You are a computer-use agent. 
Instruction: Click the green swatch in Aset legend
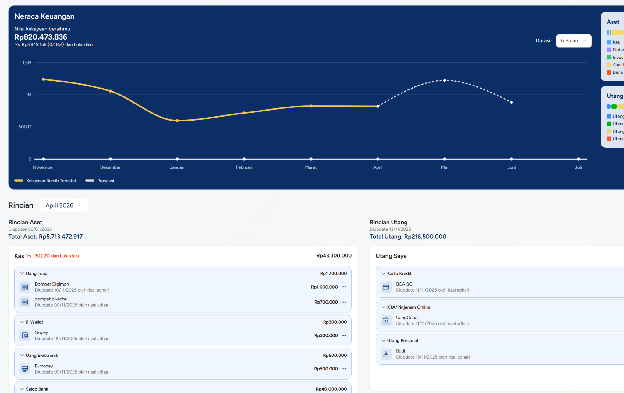point(609,57)
